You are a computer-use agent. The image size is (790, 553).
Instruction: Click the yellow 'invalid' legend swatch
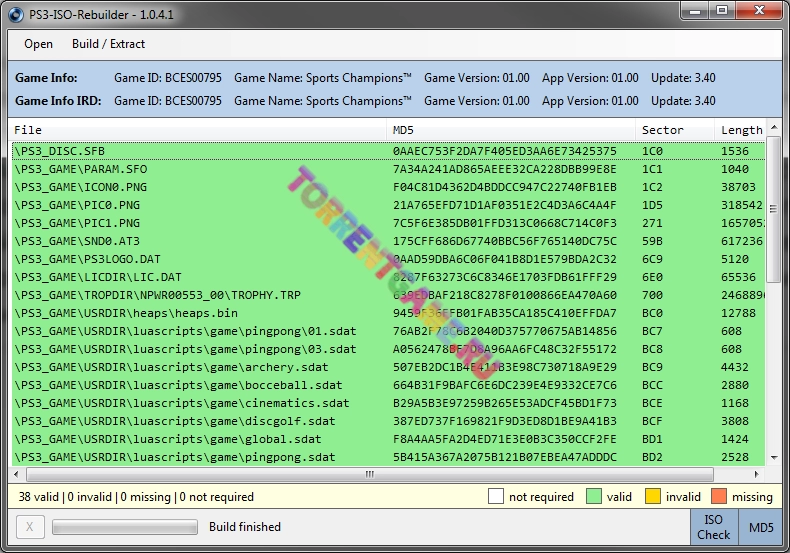pyautogui.click(x=654, y=497)
